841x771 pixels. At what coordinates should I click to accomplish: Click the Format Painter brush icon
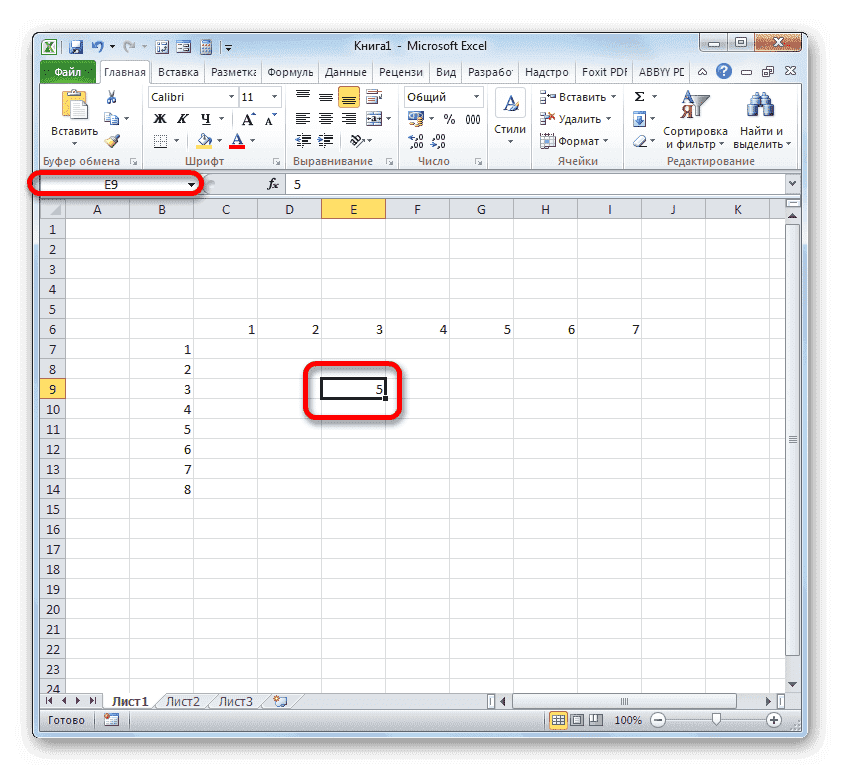click(113, 141)
